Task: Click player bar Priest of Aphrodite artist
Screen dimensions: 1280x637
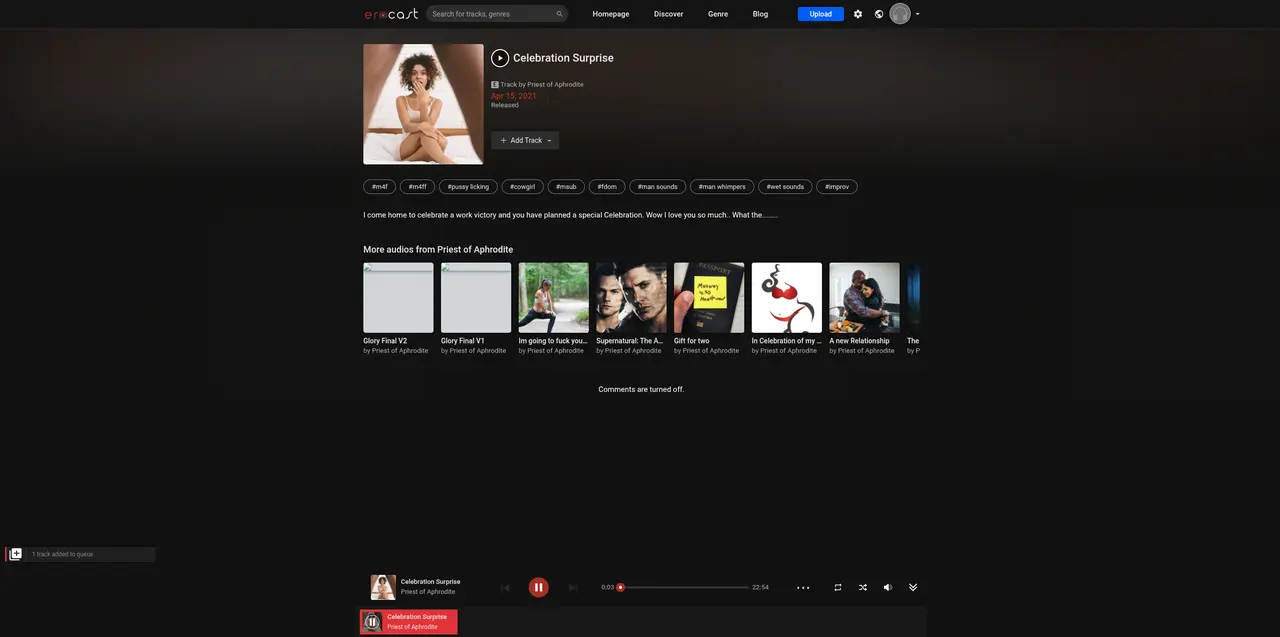Action: (428, 592)
